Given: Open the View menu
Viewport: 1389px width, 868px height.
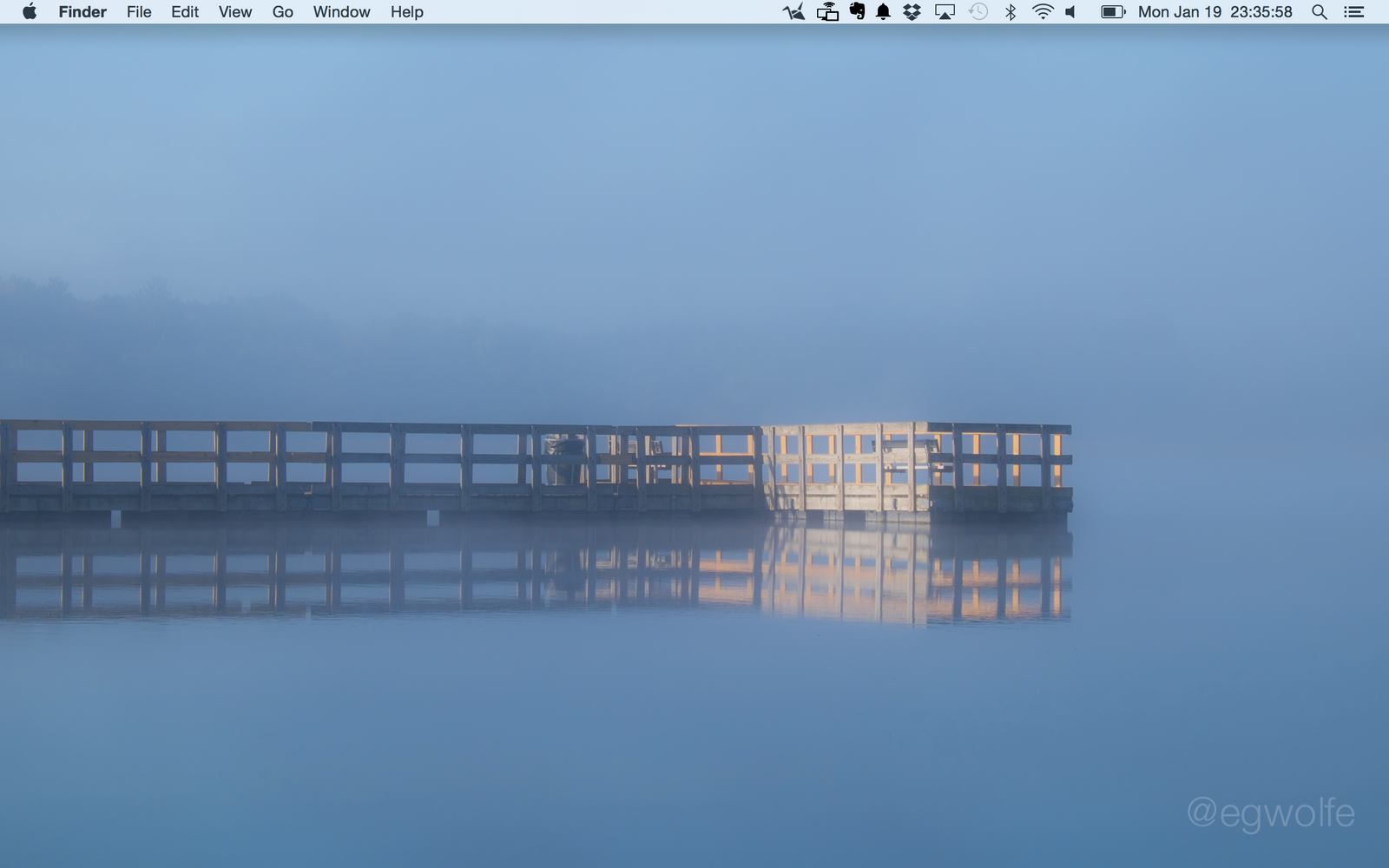Looking at the screenshot, I should click(x=235, y=12).
